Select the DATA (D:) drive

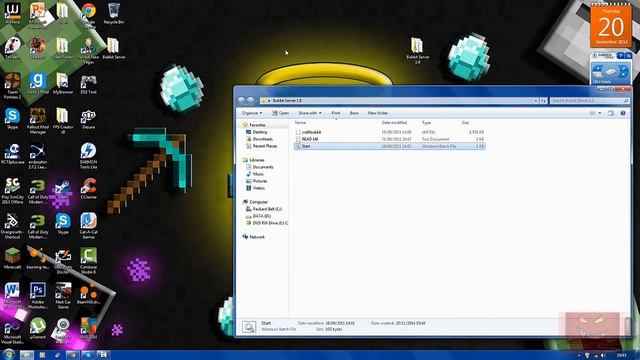(259, 216)
